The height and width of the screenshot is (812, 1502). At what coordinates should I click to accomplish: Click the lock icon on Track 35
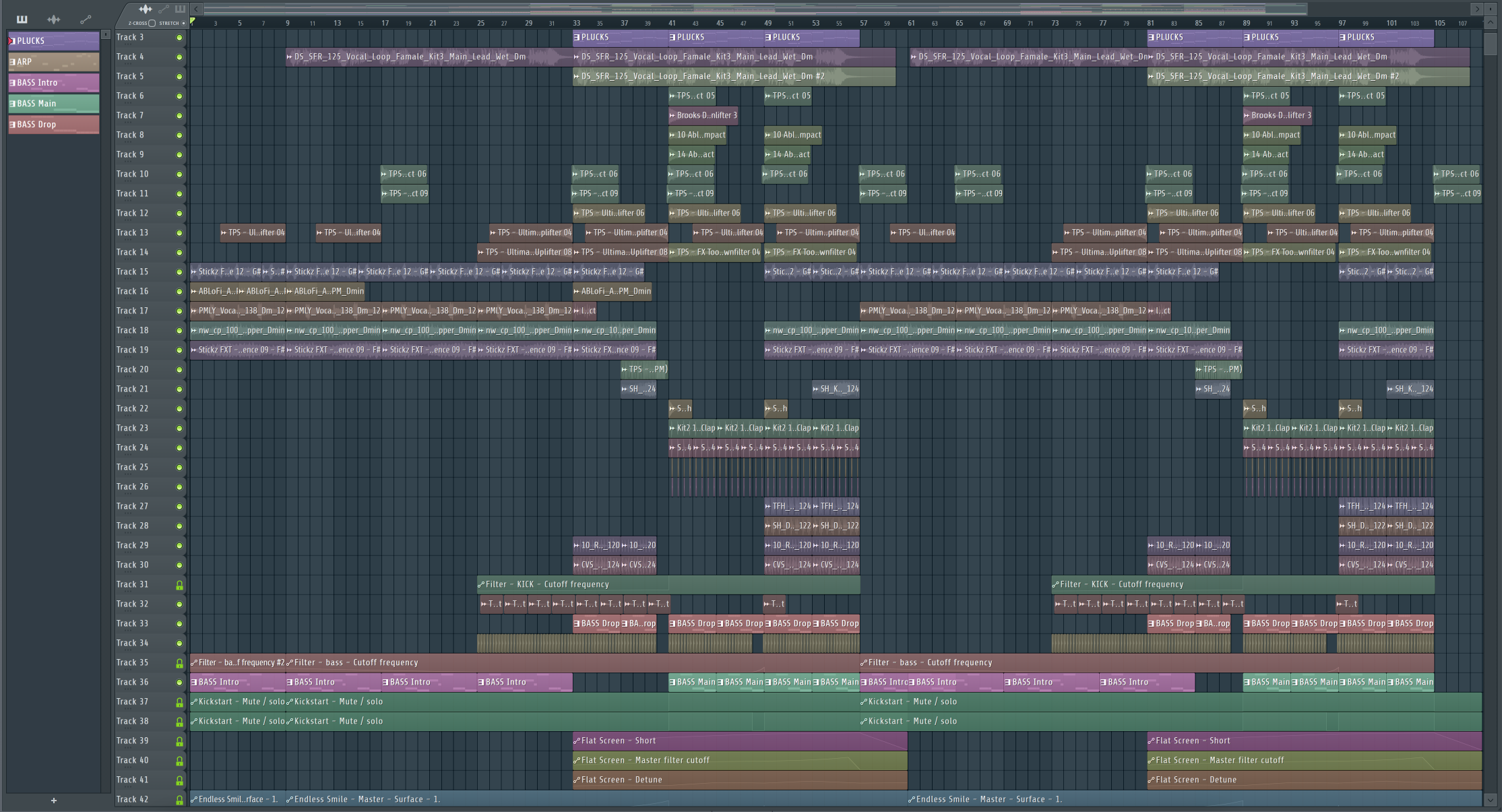pos(179,663)
